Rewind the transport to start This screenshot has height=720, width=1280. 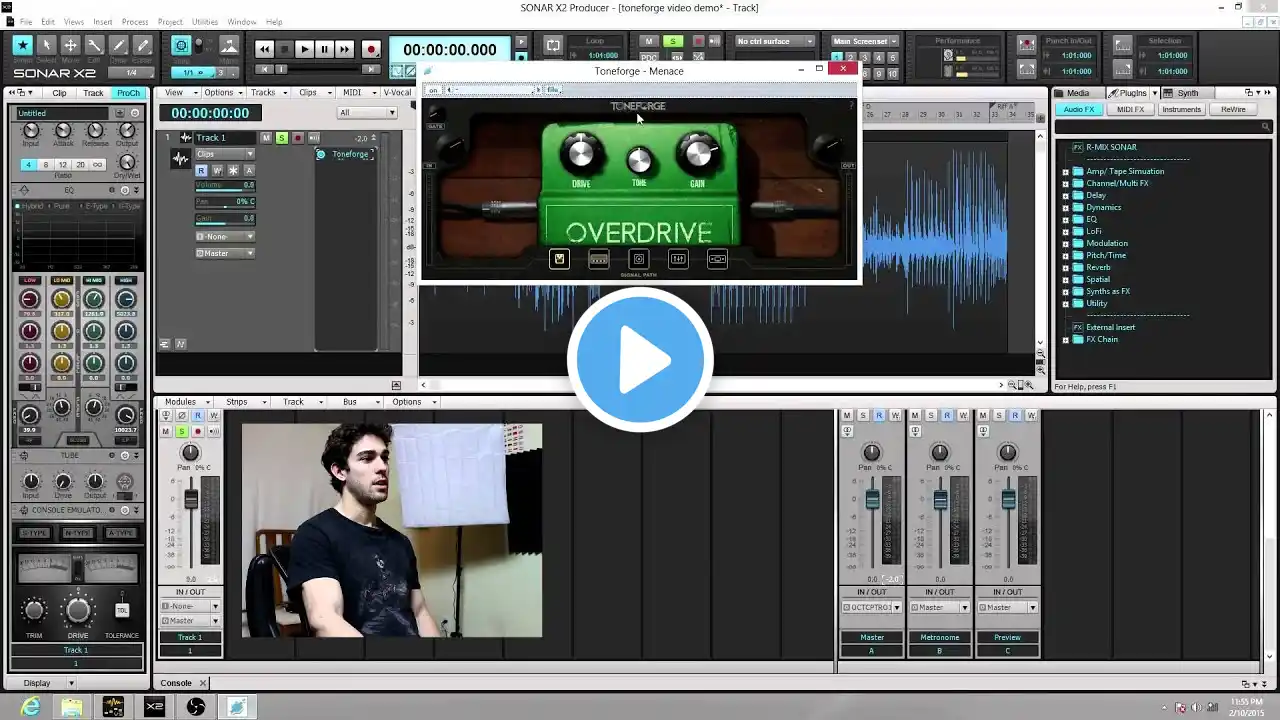coord(264,49)
